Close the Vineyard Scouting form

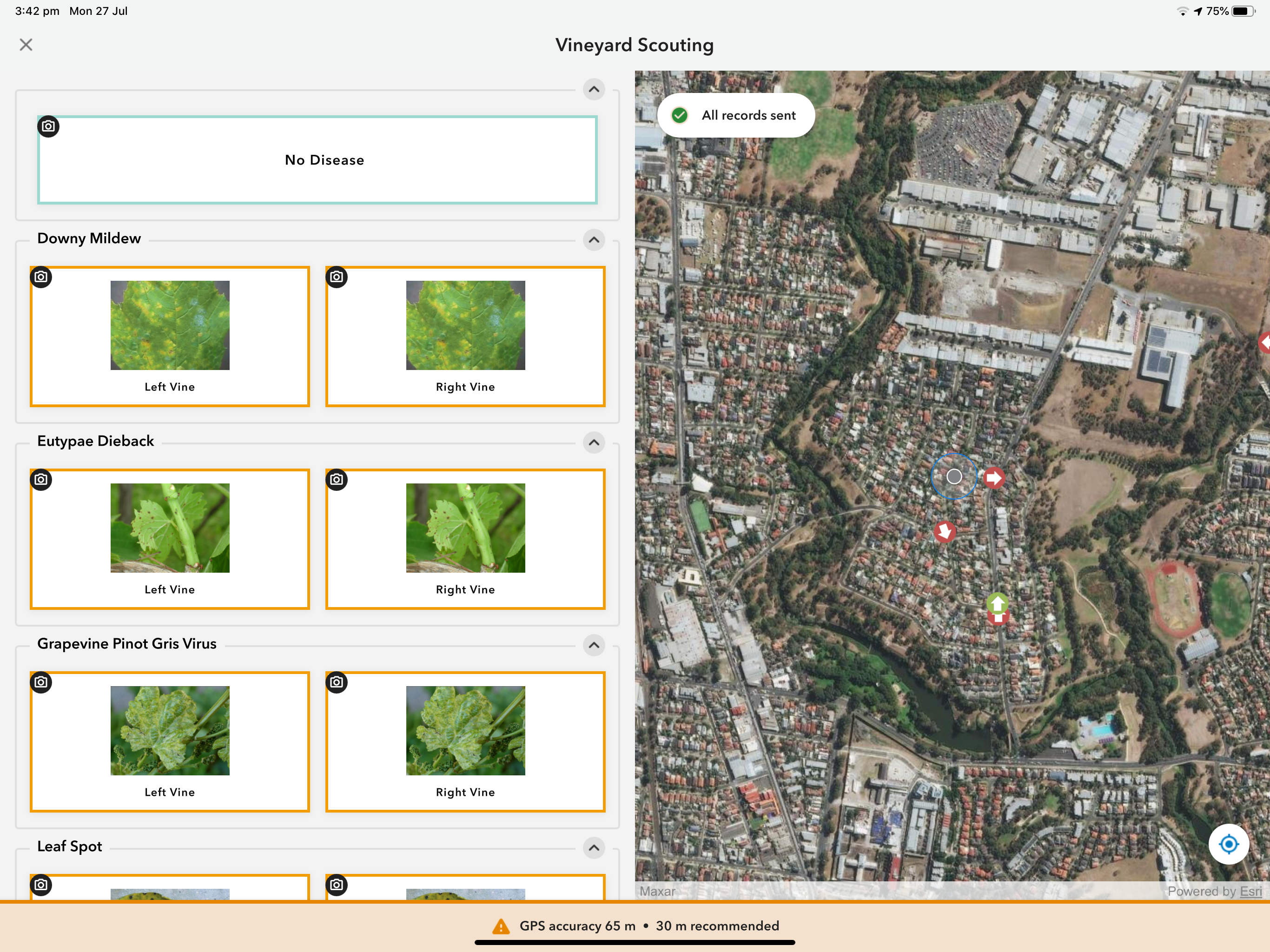tap(26, 45)
